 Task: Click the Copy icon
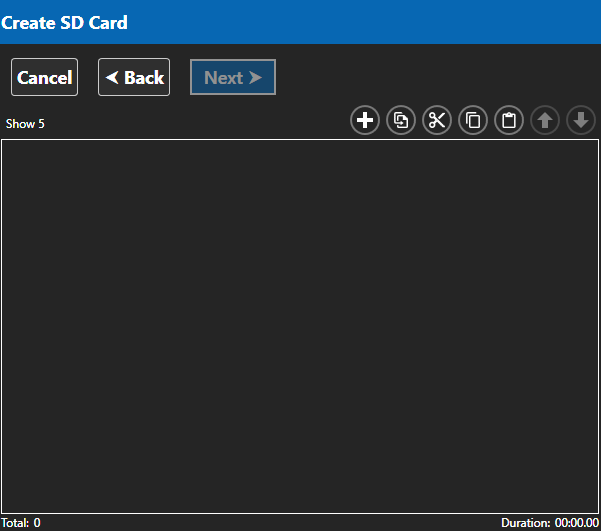pyautogui.click(x=473, y=120)
